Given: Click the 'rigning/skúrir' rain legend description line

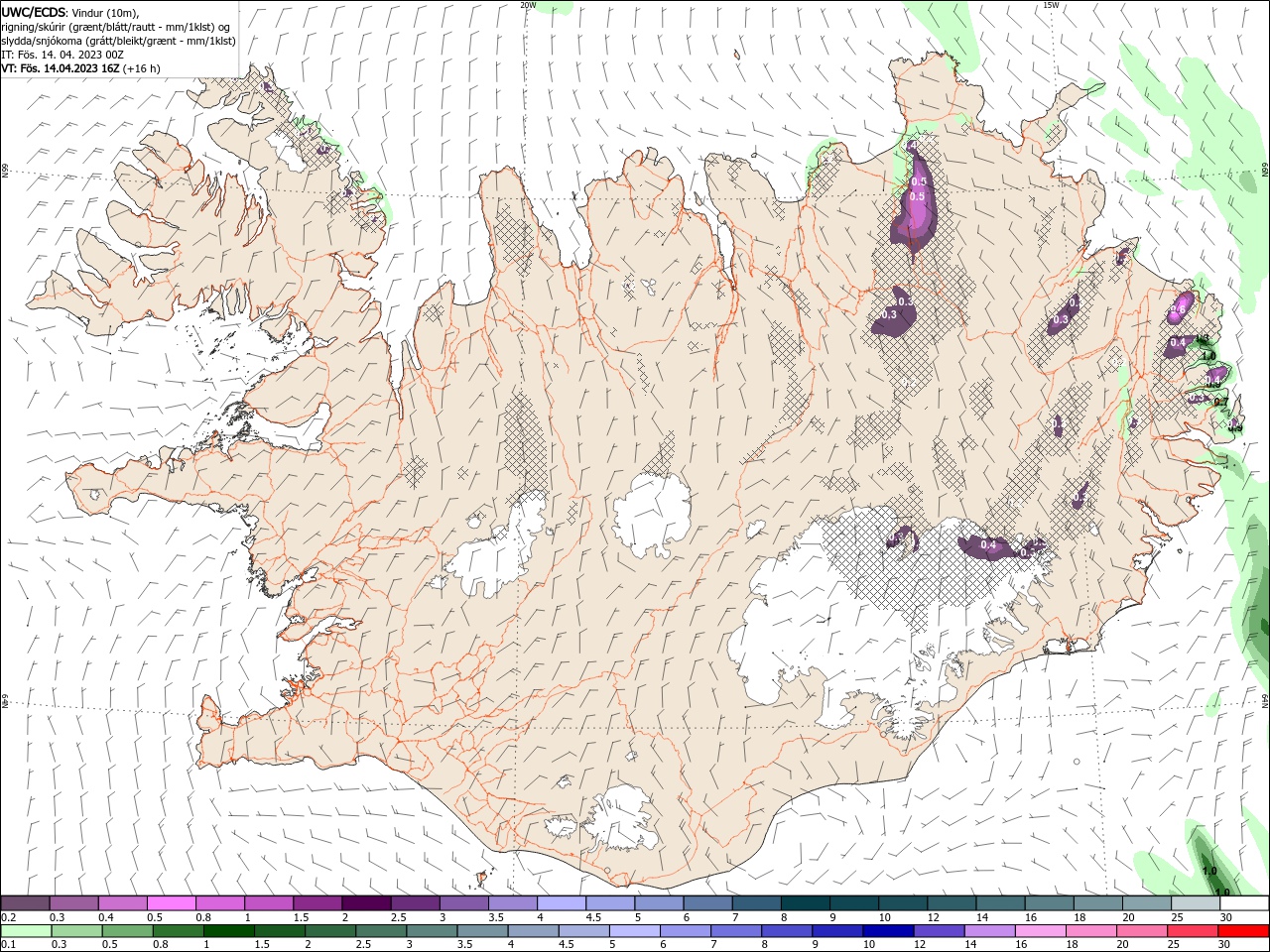Looking at the screenshot, I should coord(115,27).
